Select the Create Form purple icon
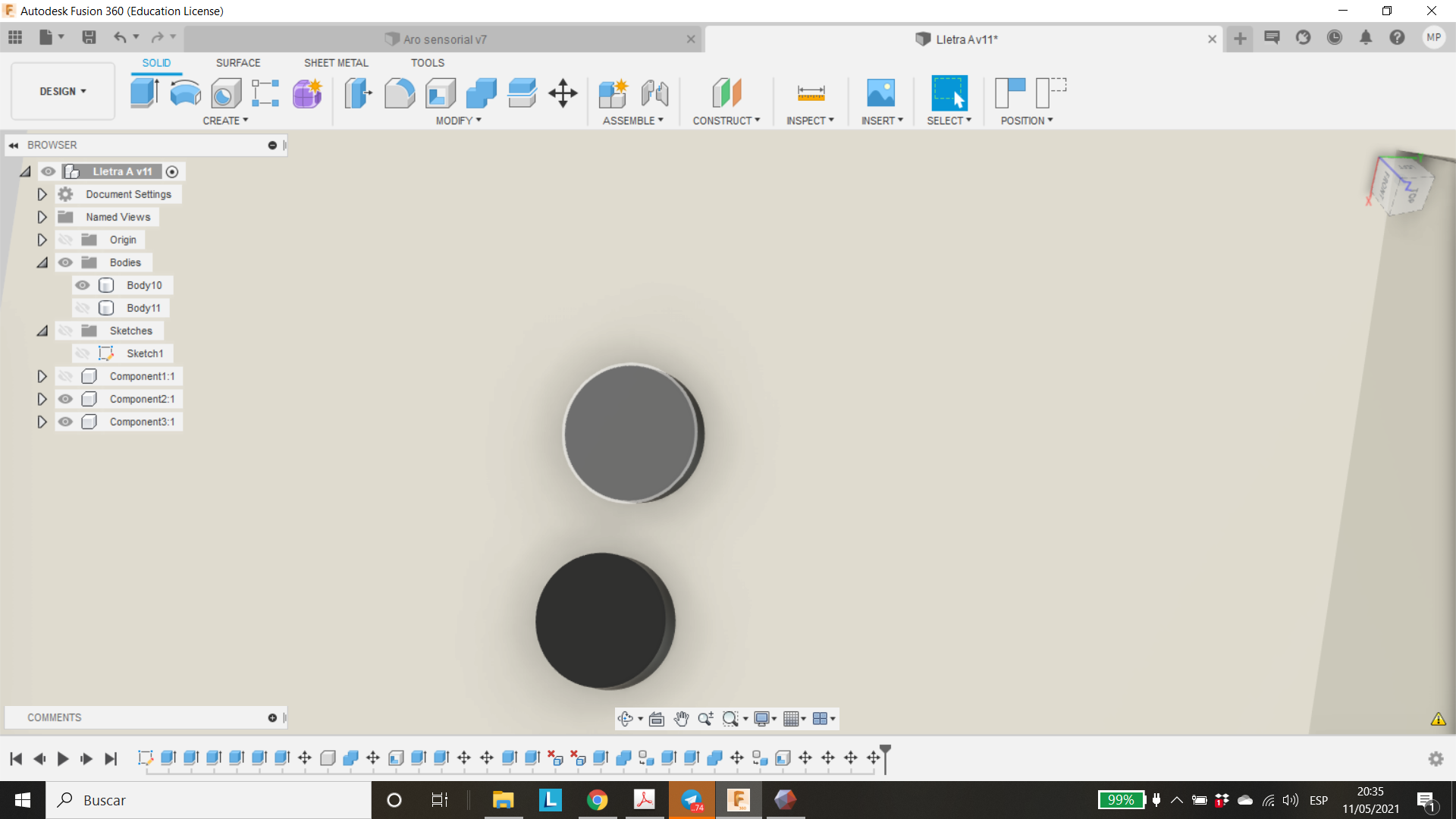Viewport: 1456px width, 819px height. [307, 93]
